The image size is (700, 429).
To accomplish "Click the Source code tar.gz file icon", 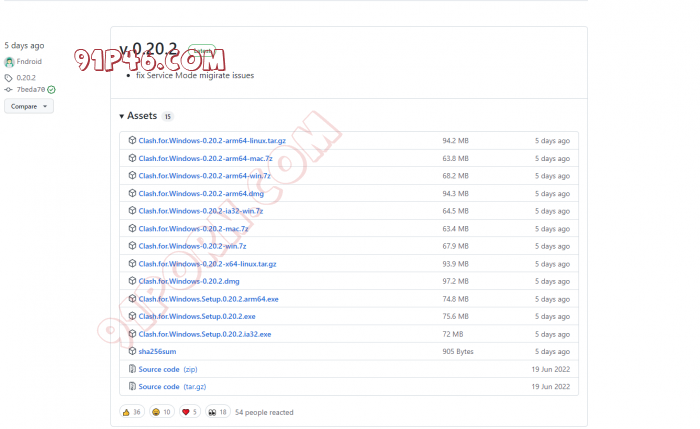I will coord(132,386).
